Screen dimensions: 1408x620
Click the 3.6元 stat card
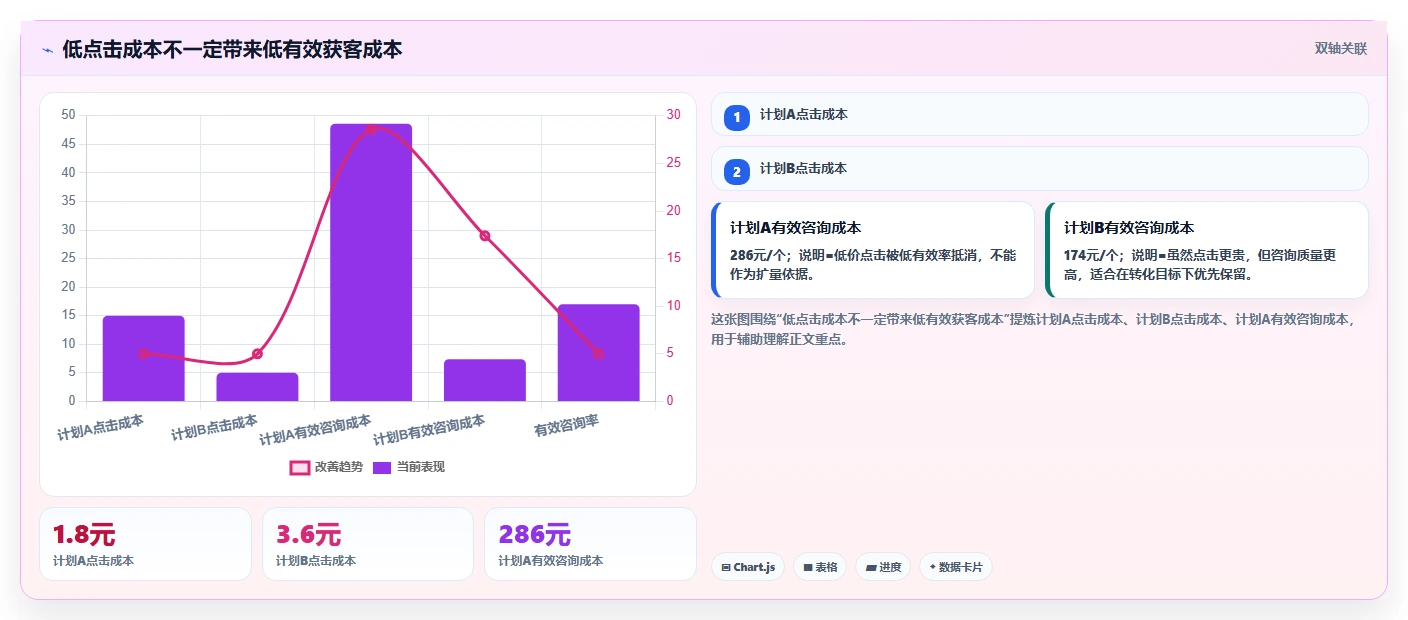(368, 544)
